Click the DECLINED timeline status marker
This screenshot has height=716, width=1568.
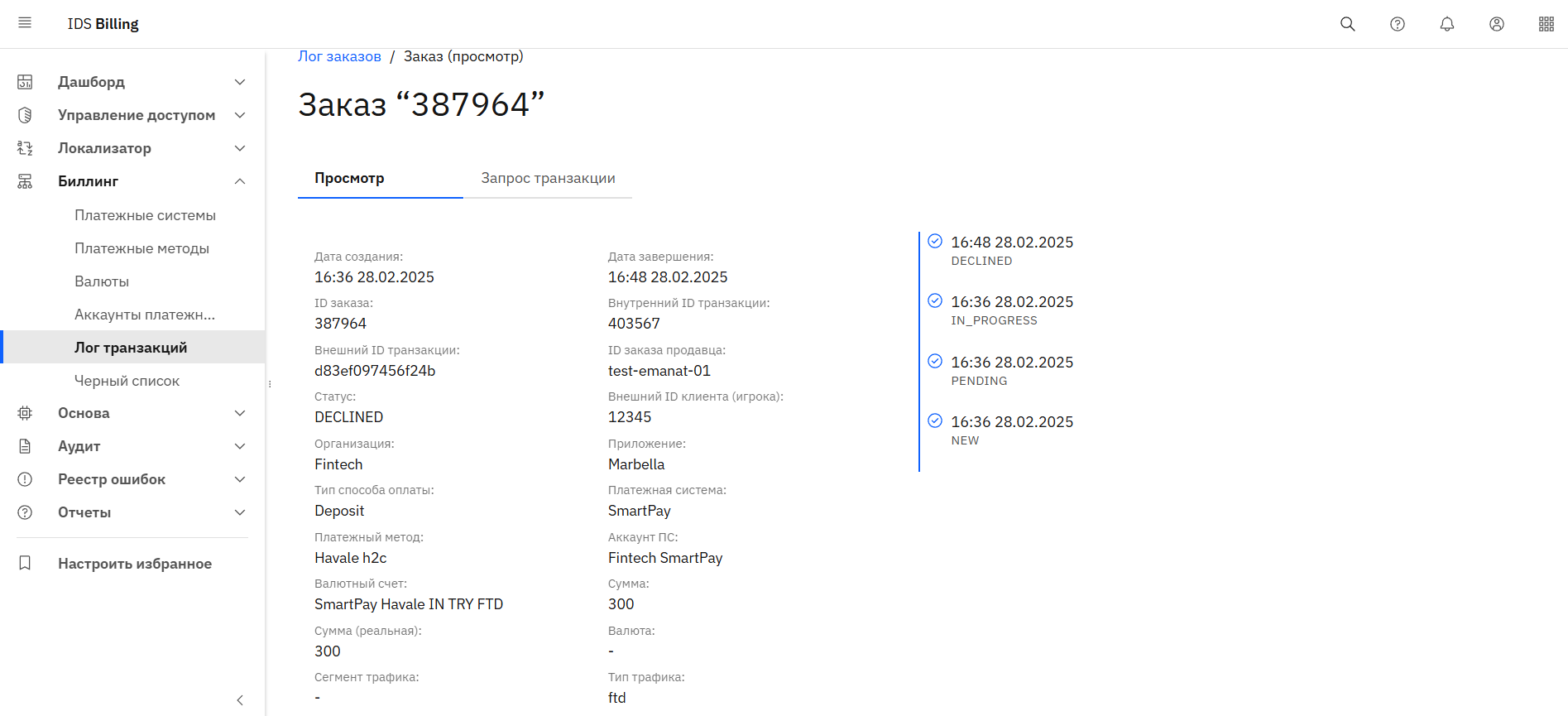pyautogui.click(x=935, y=241)
